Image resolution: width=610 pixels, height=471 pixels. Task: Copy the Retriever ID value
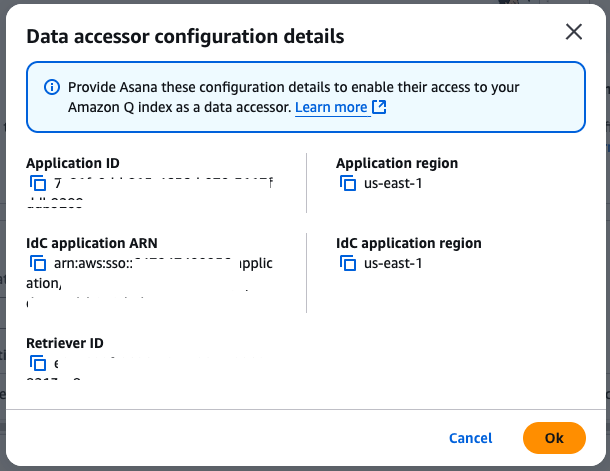pyautogui.click(x=38, y=363)
